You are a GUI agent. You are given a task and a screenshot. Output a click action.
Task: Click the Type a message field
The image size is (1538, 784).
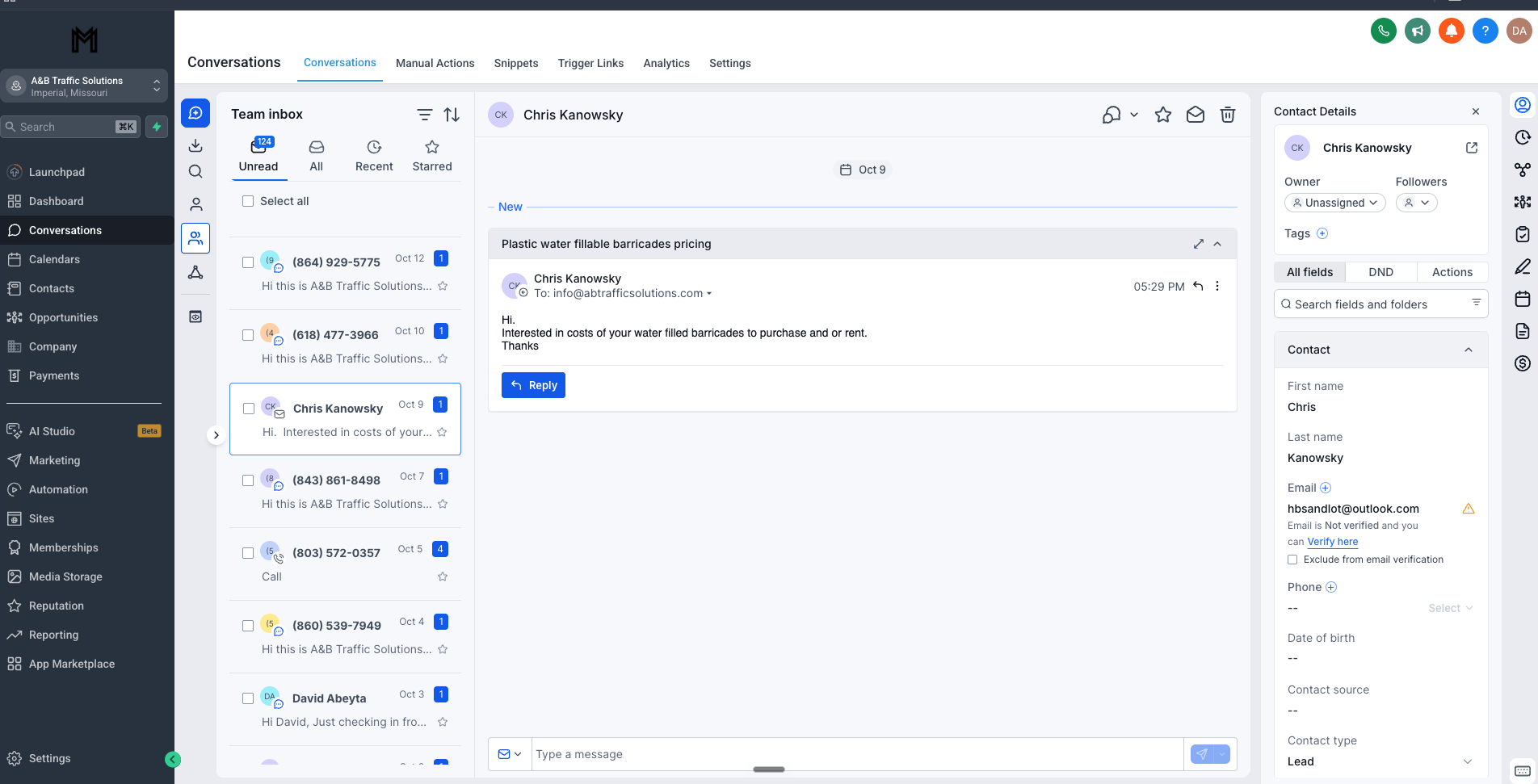[x=857, y=754]
